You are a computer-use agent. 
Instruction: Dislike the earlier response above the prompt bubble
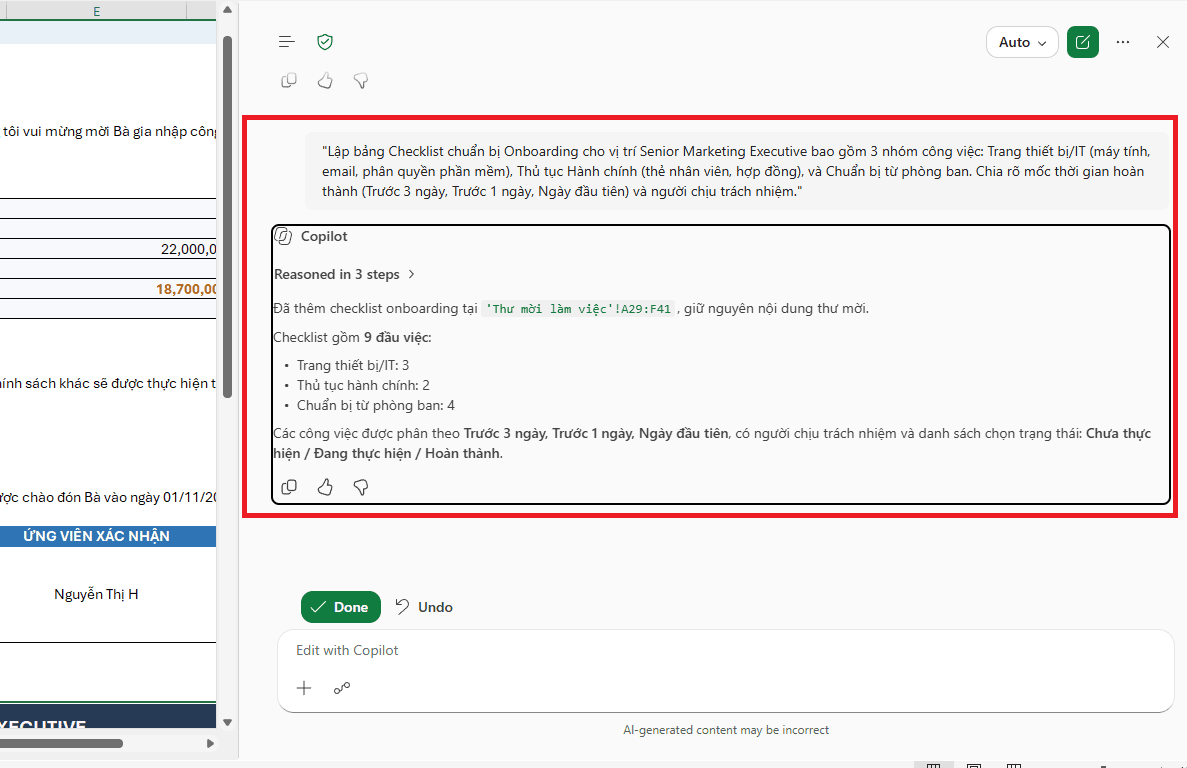pos(361,80)
